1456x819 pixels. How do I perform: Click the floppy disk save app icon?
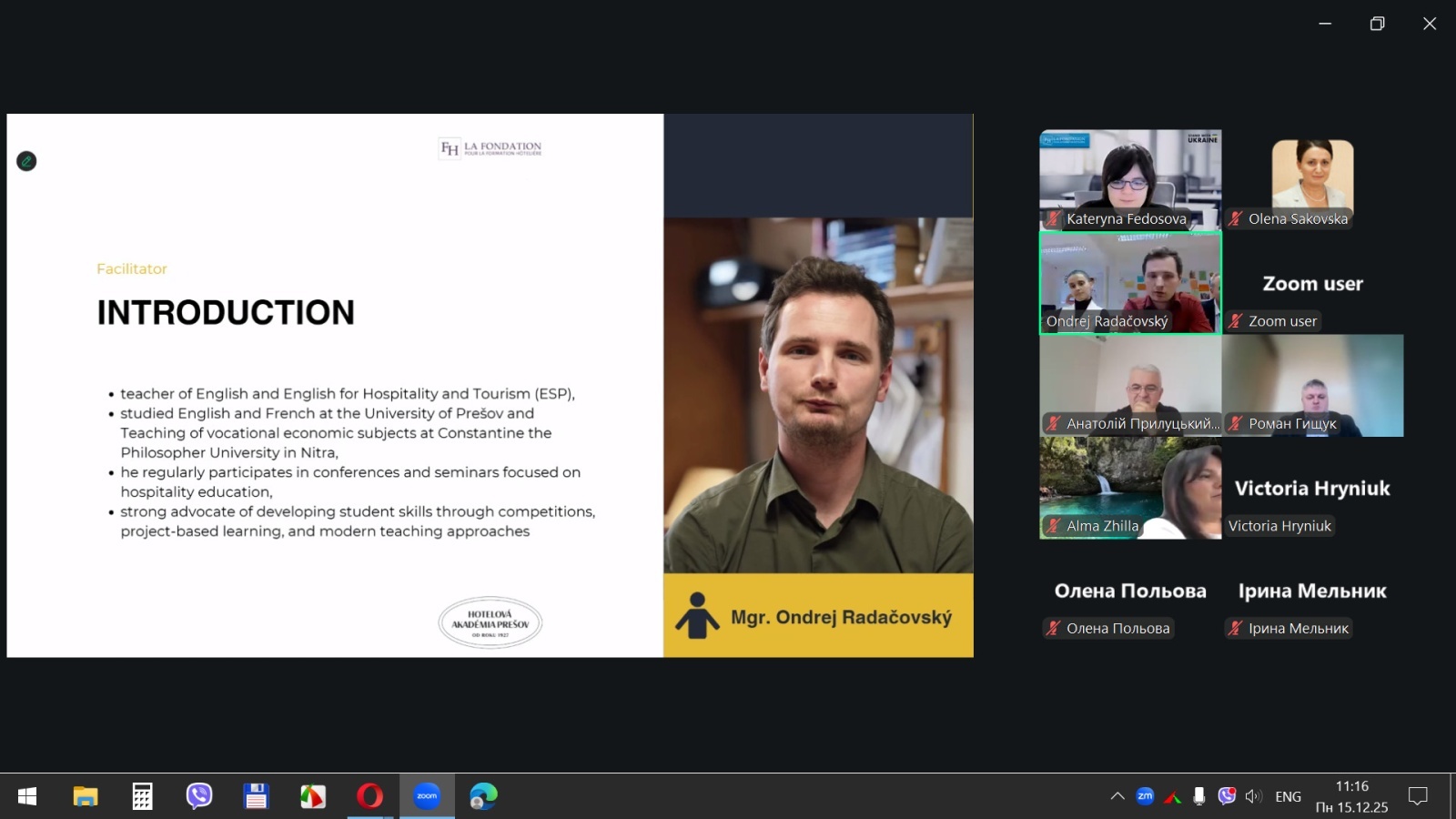256,796
